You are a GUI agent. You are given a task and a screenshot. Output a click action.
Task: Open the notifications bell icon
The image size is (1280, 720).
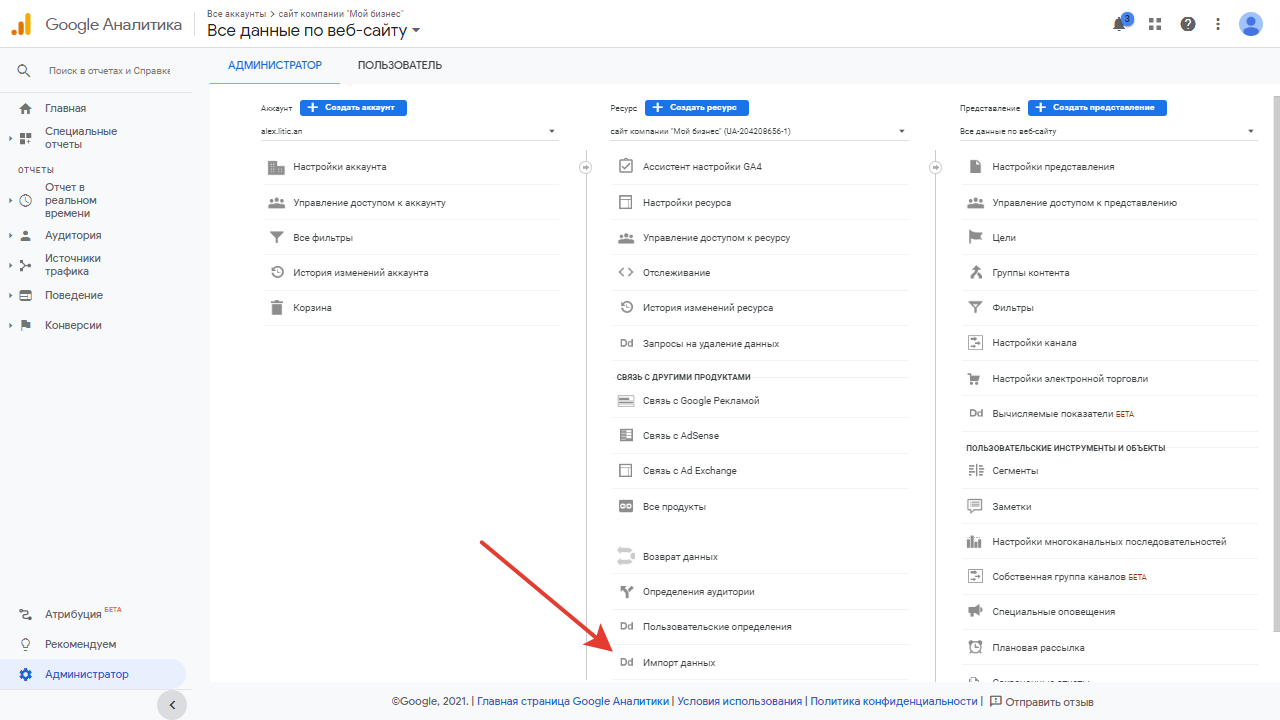pyautogui.click(x=1120, y=24)
